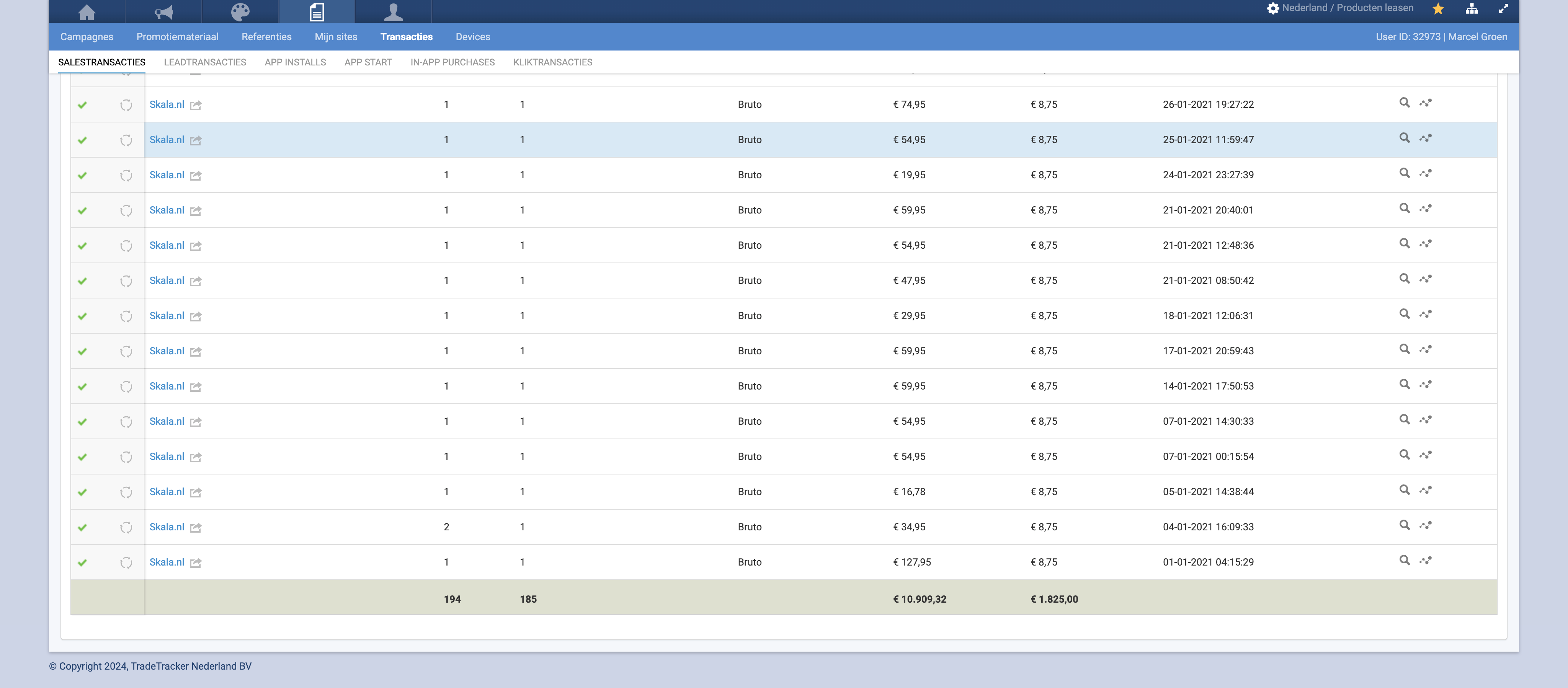Image resolution: width=1568 pixels, height=688 pixels.
Task: Open Skala.nl link dated 04-01-2021
Action: point(167,527)
